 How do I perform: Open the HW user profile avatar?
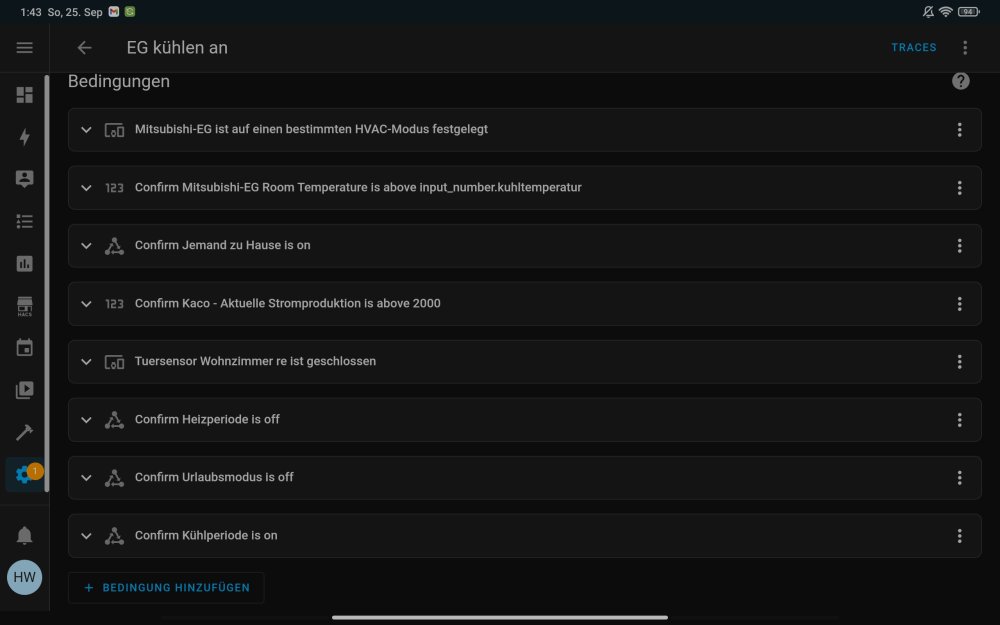click(24, 577)
